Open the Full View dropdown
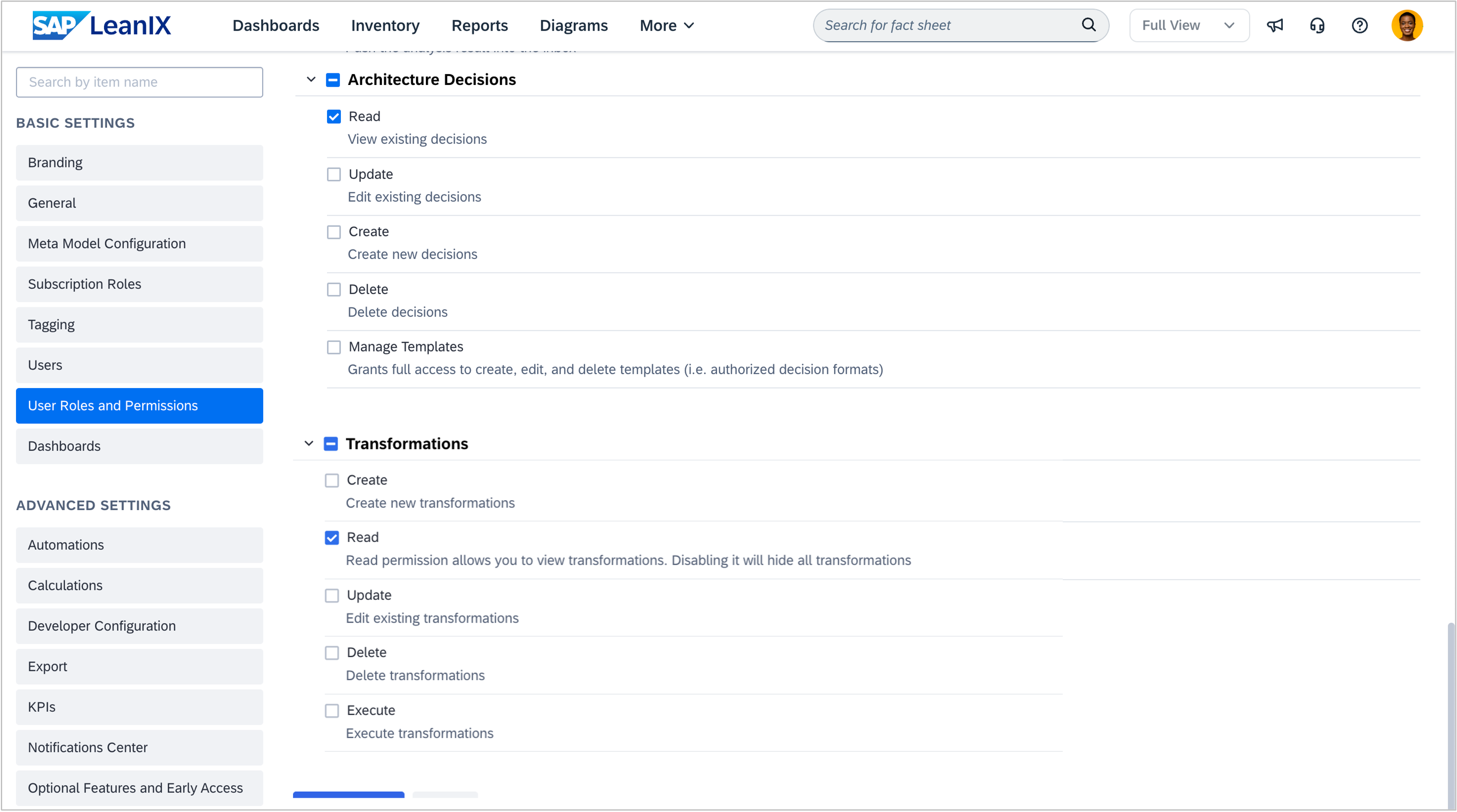The height and width of the screenshot is (812, 1457). [x=1189, y=25]
